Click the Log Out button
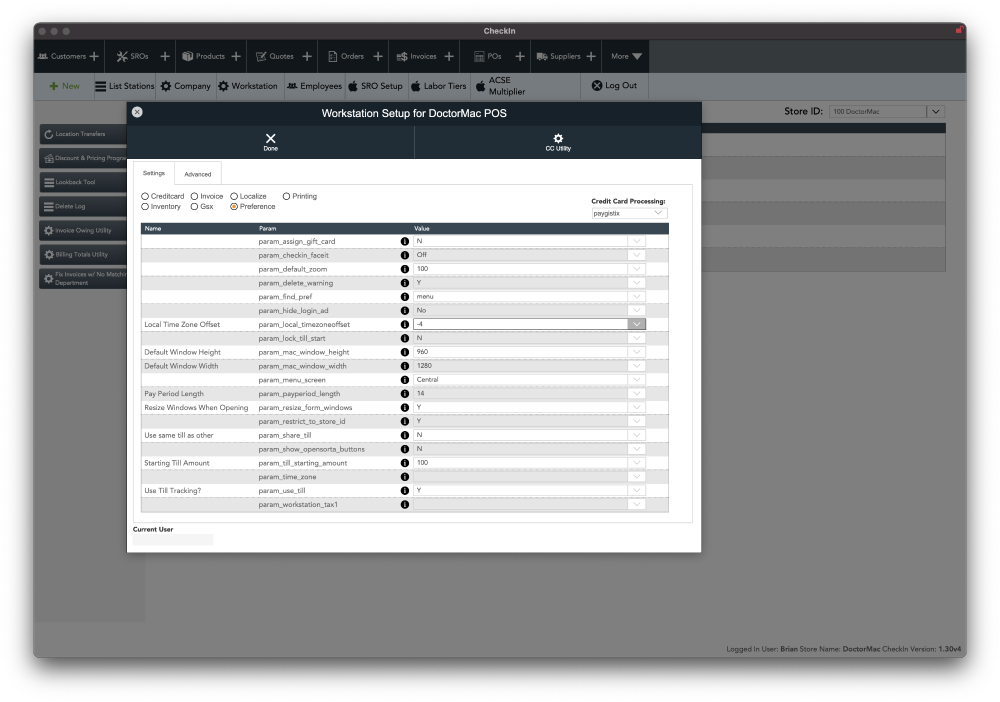The width and height of the screenshot is (1000, 702). (614, 86)
